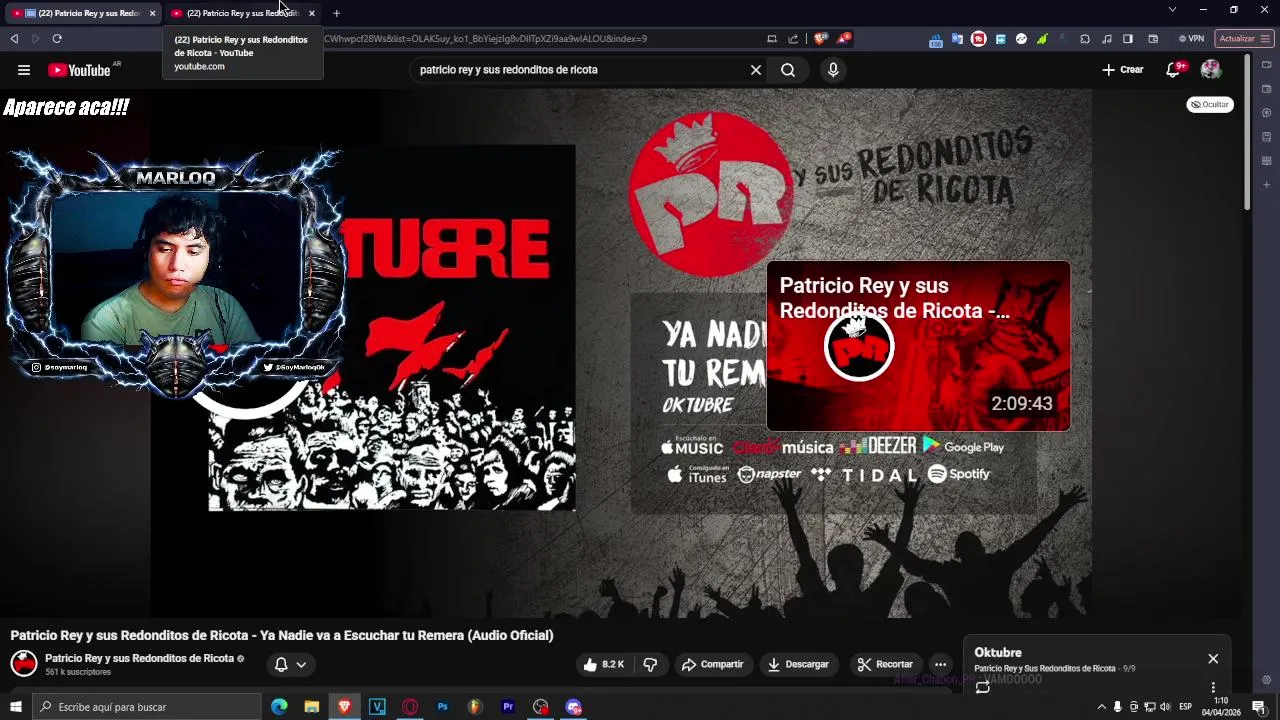Start voice search with the microphone icon
The height and width of the screenshot is (720, 1280).
[833, 70]
